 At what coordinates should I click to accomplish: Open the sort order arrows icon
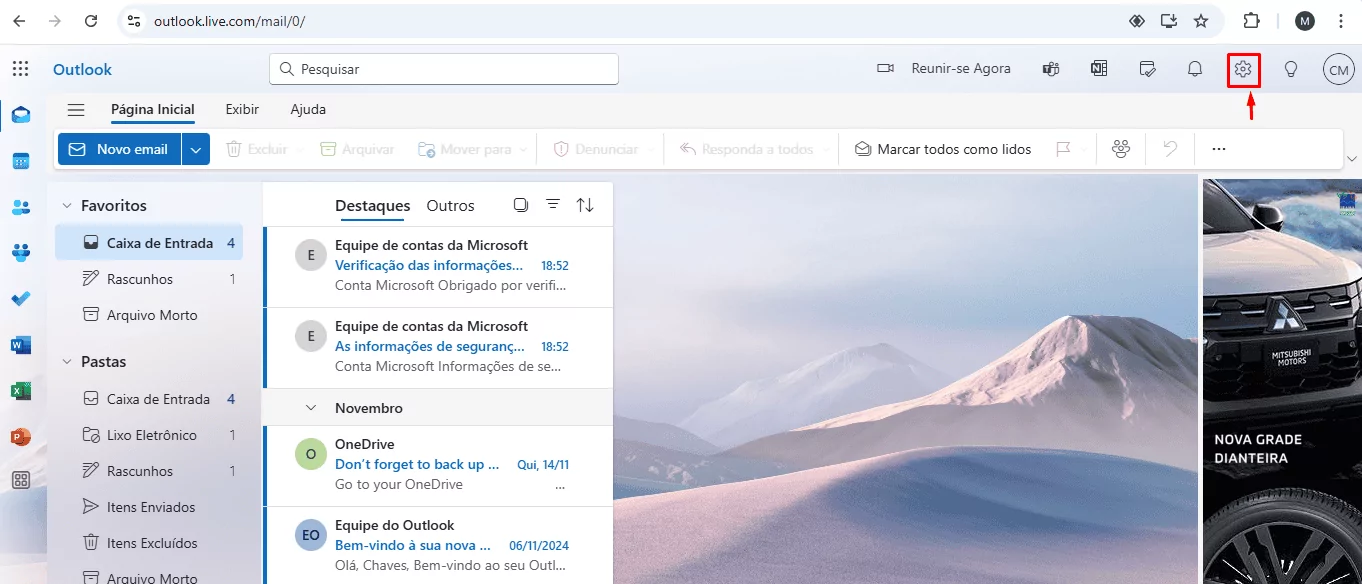tap(585, 205)
